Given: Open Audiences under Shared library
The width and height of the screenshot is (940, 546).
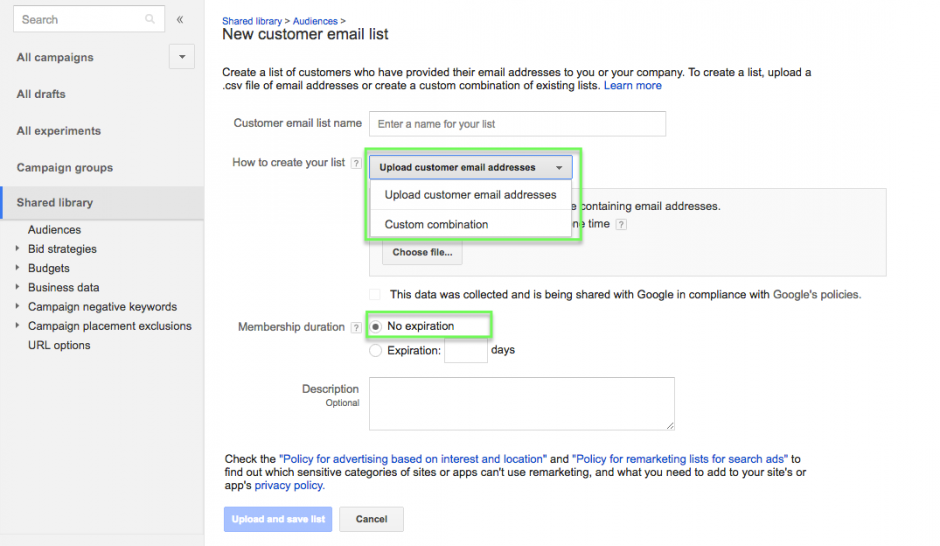Looking at the screenshot, I should (54, 230).
